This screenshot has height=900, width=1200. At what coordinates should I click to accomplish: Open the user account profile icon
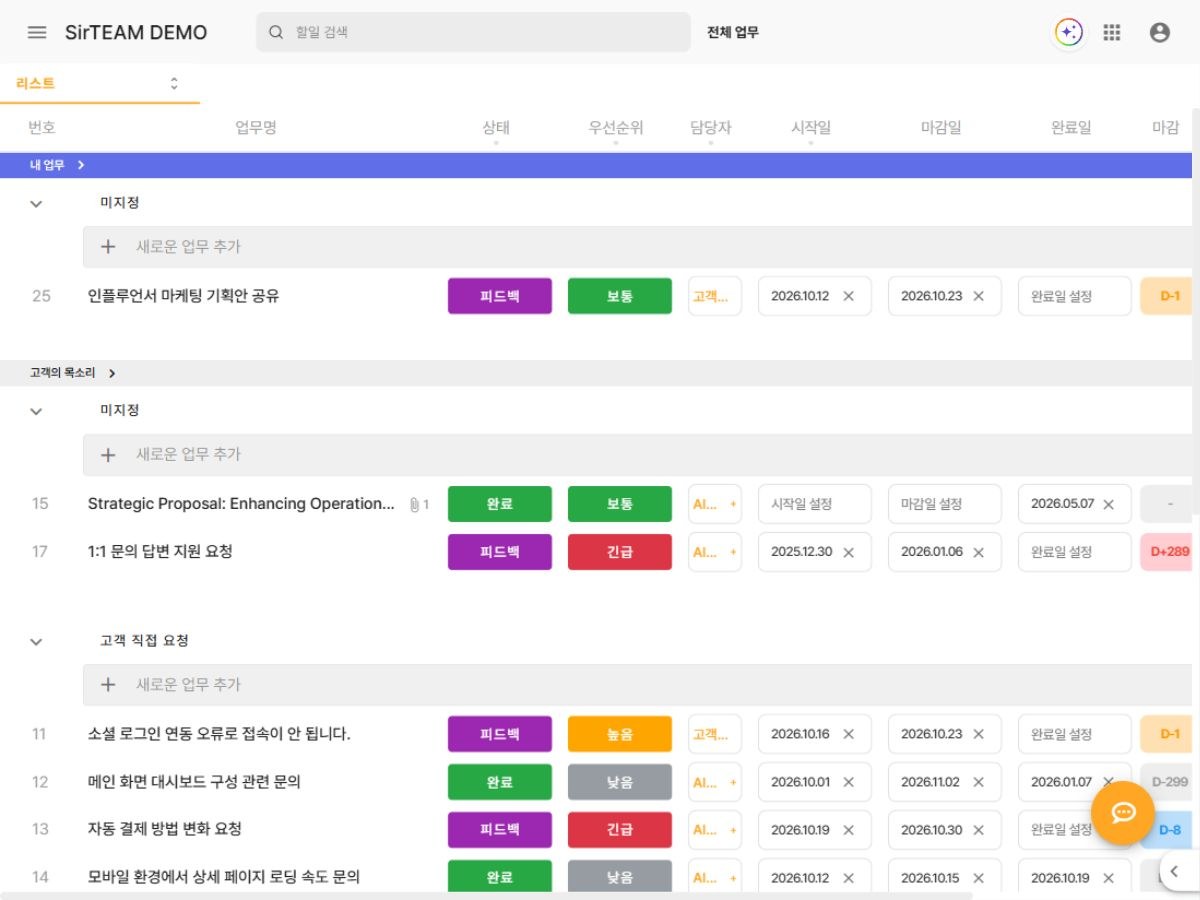(1160, 32)
